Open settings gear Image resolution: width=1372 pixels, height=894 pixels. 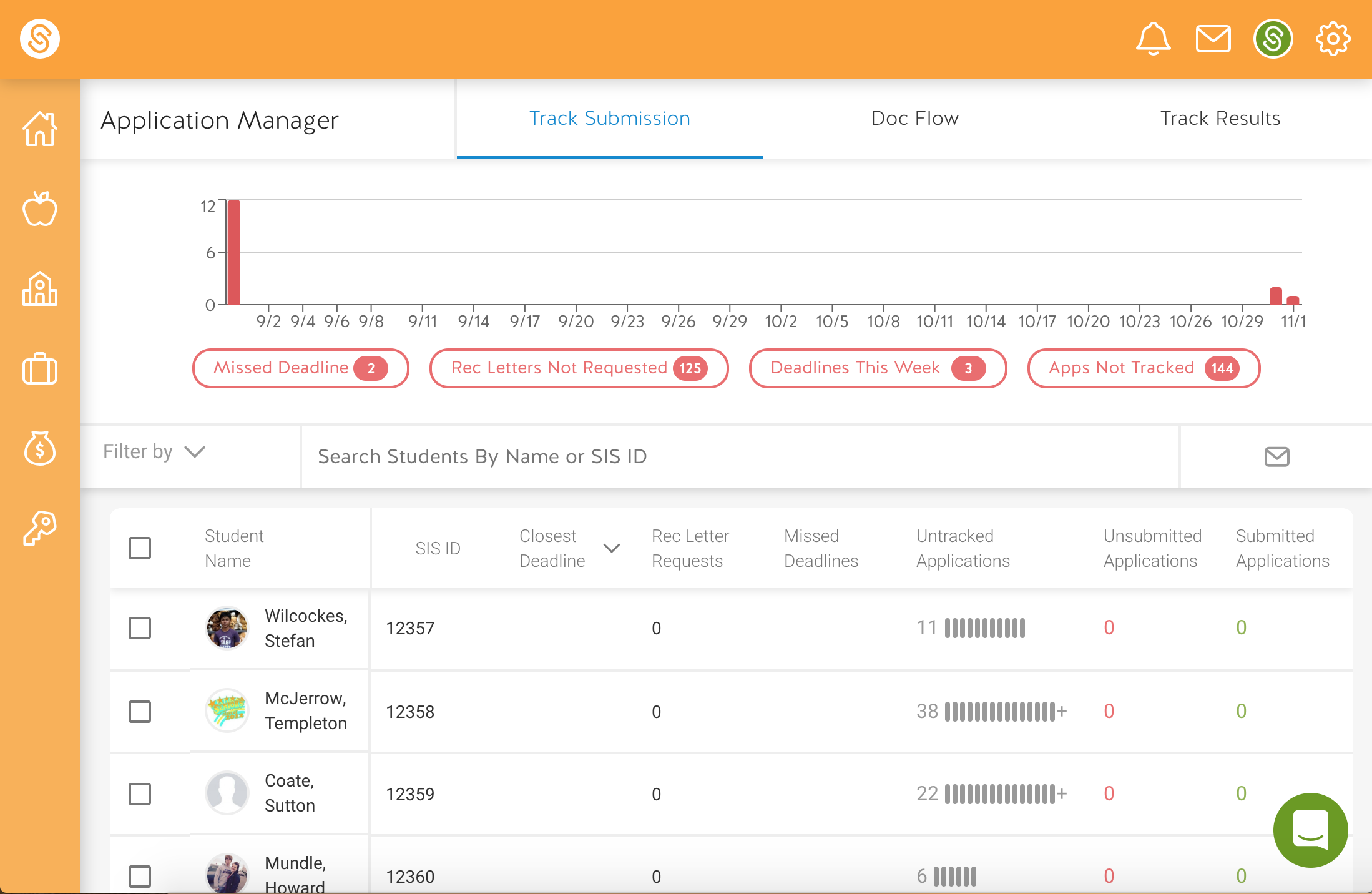(x=1333, y=39)
